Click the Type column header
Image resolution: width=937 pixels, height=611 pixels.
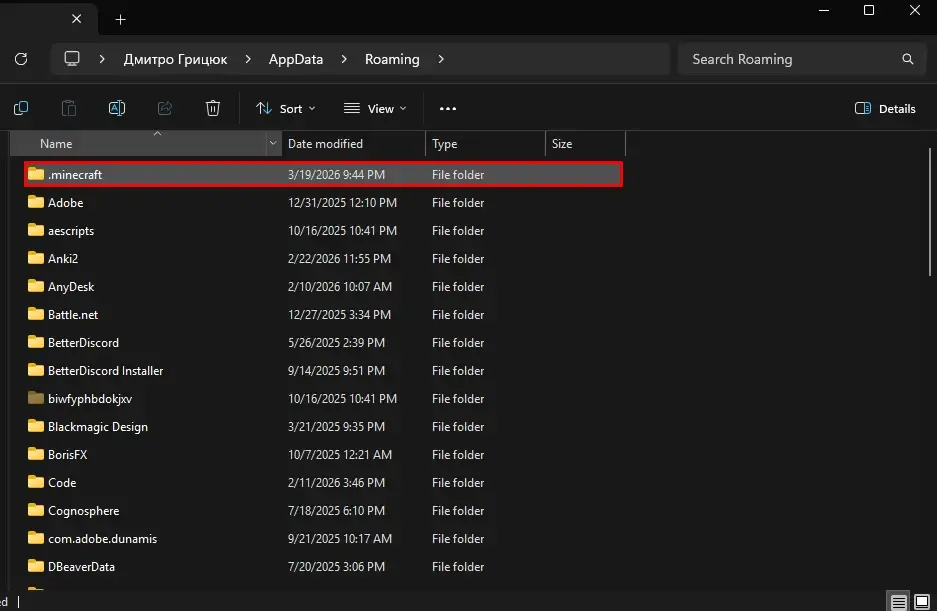coord(444,144)
